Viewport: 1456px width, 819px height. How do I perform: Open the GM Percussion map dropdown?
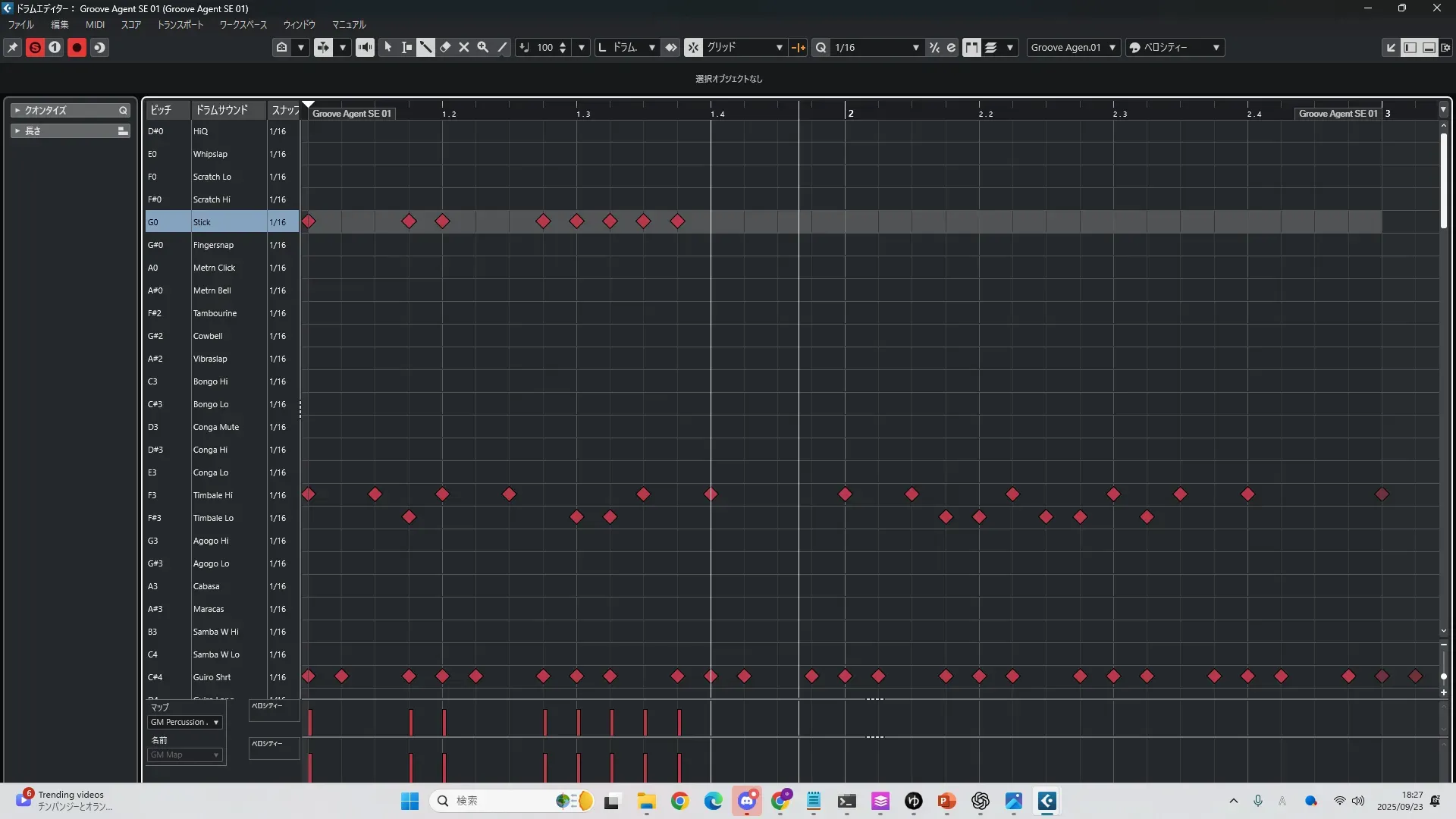(184, 722)
